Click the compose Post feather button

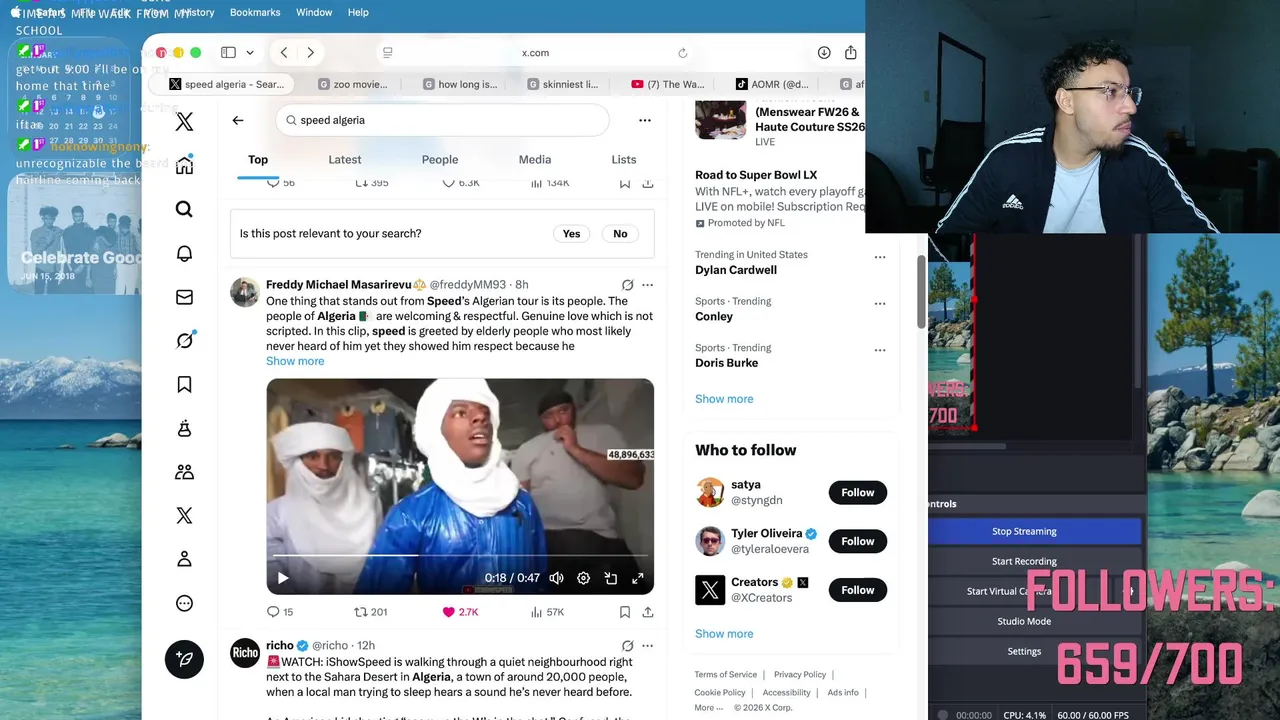(184, 659)
